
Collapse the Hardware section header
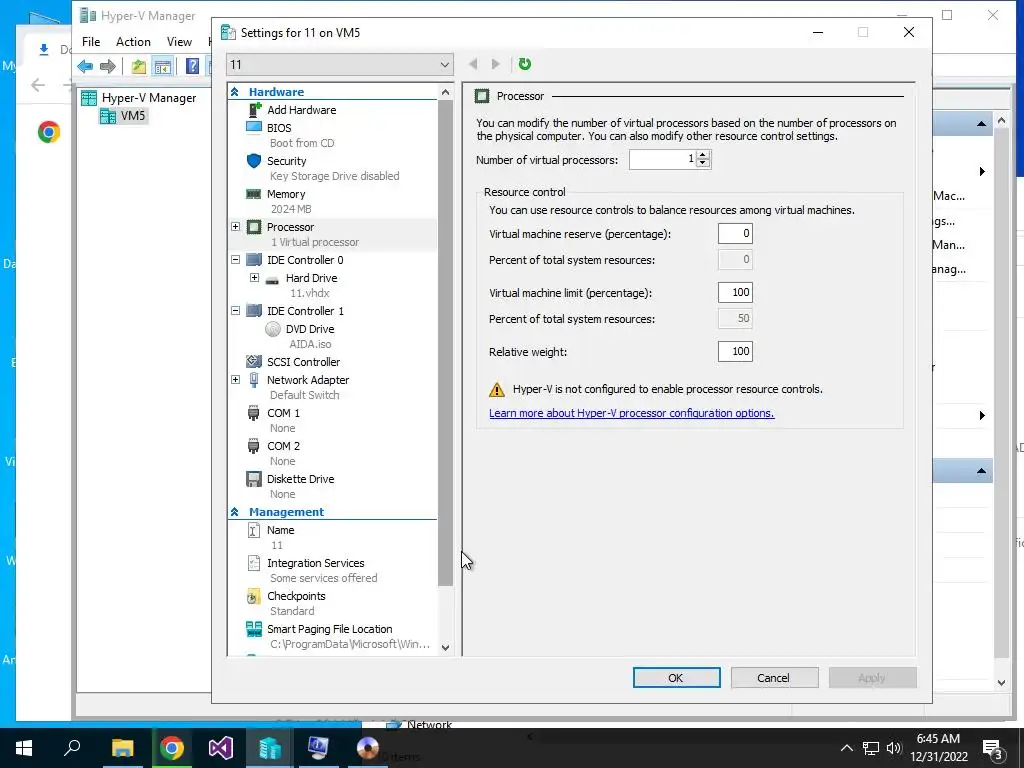pyautogui.click(x=234, y=92)
